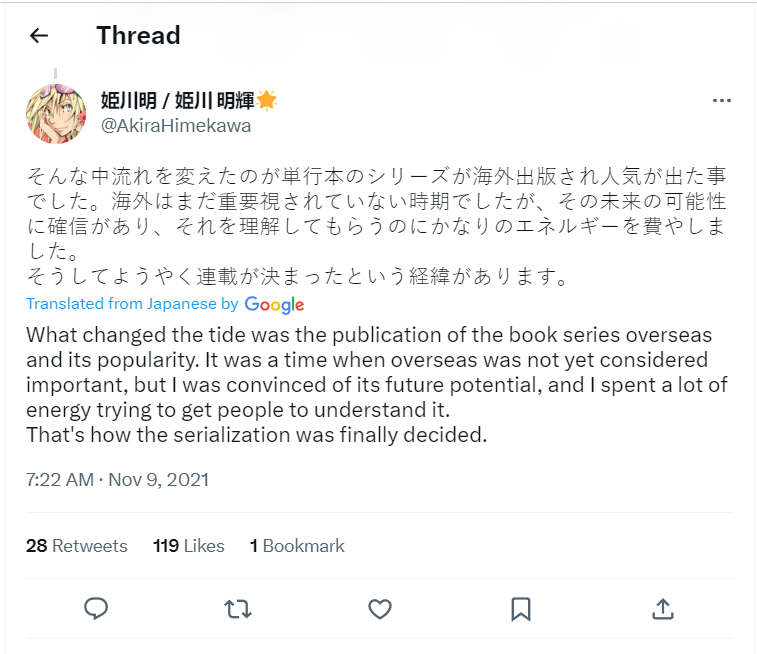Click the English translated tweet text
The image size is (757, 654).
[x=370, y=383]
